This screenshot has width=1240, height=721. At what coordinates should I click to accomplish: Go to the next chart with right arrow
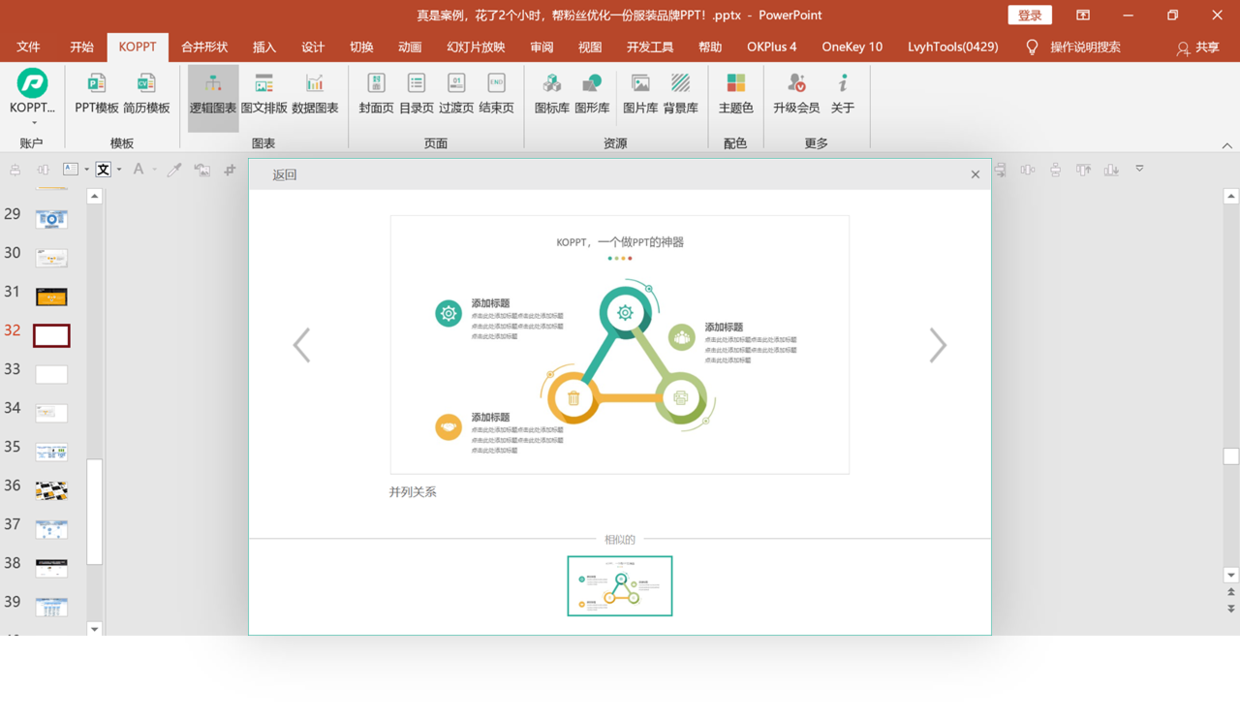938,345
